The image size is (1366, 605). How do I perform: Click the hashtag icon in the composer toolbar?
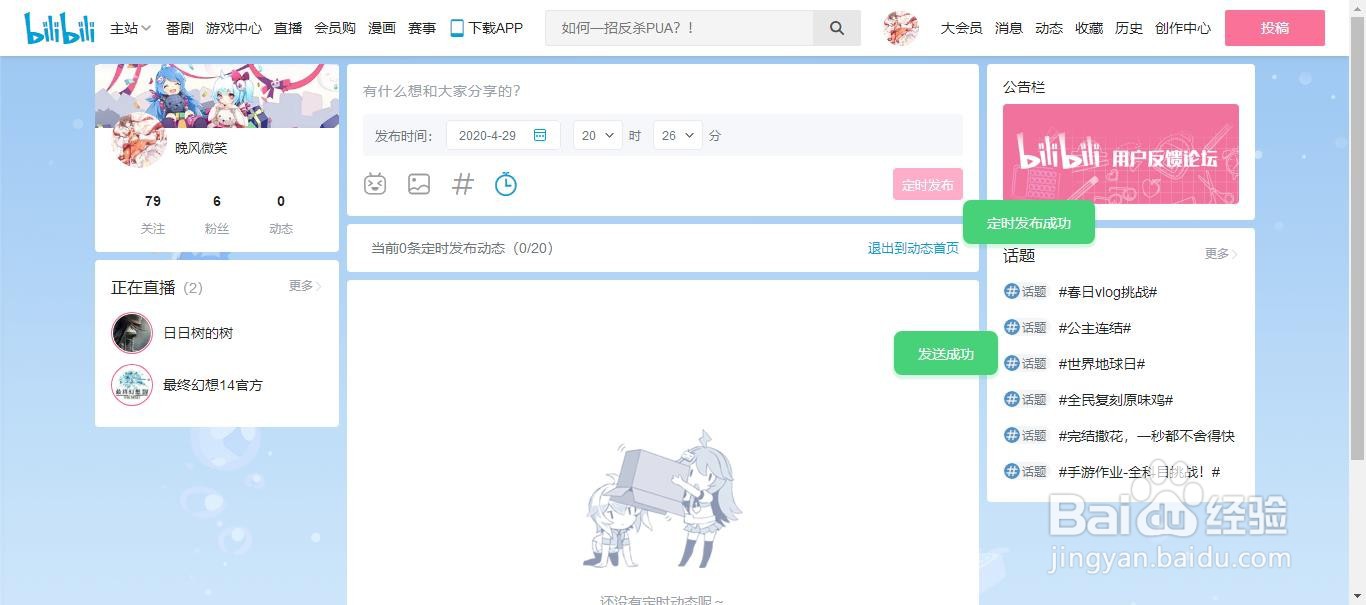pyautogui.click(x=462, y=184)
